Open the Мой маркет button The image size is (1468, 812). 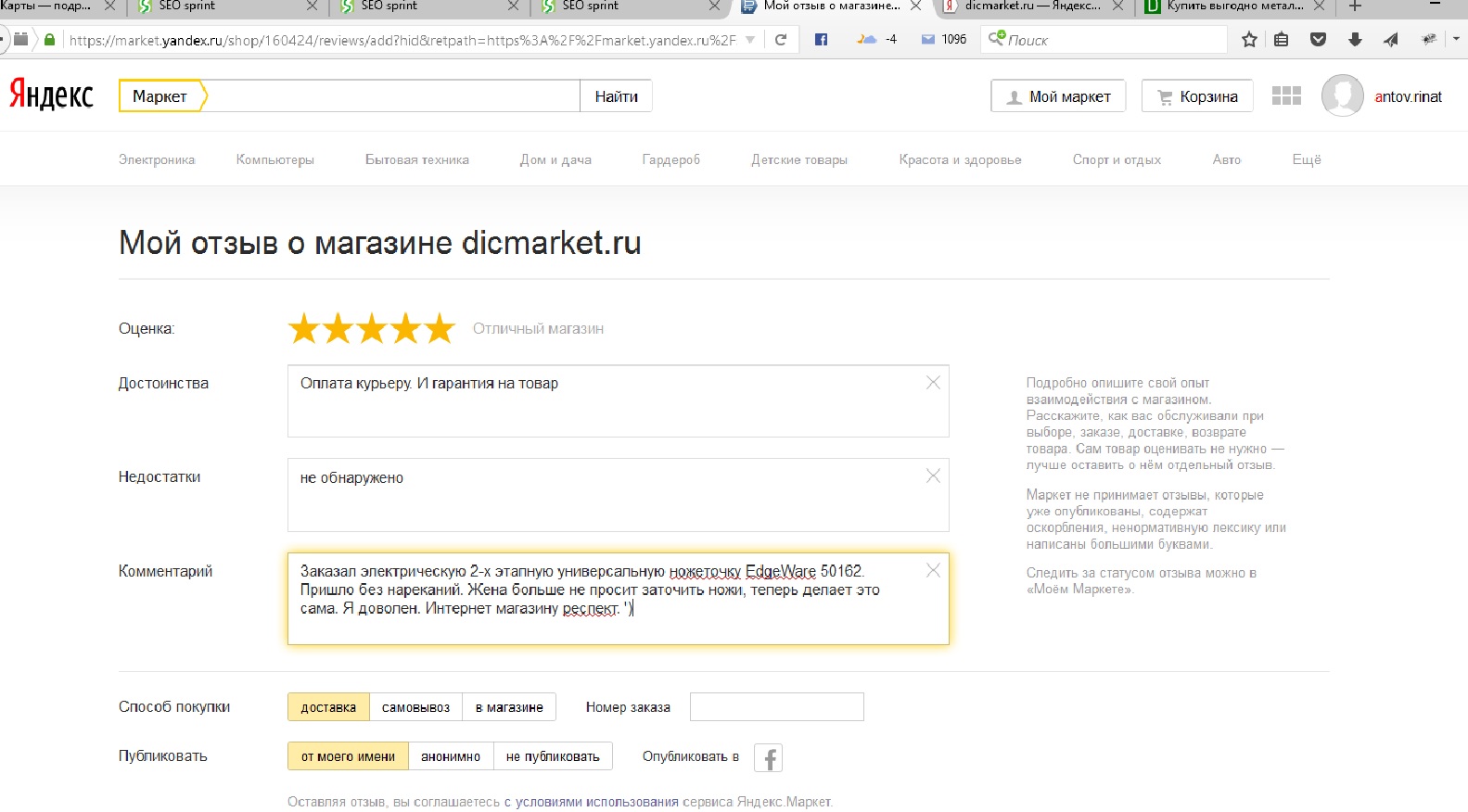click(1058, 96)
